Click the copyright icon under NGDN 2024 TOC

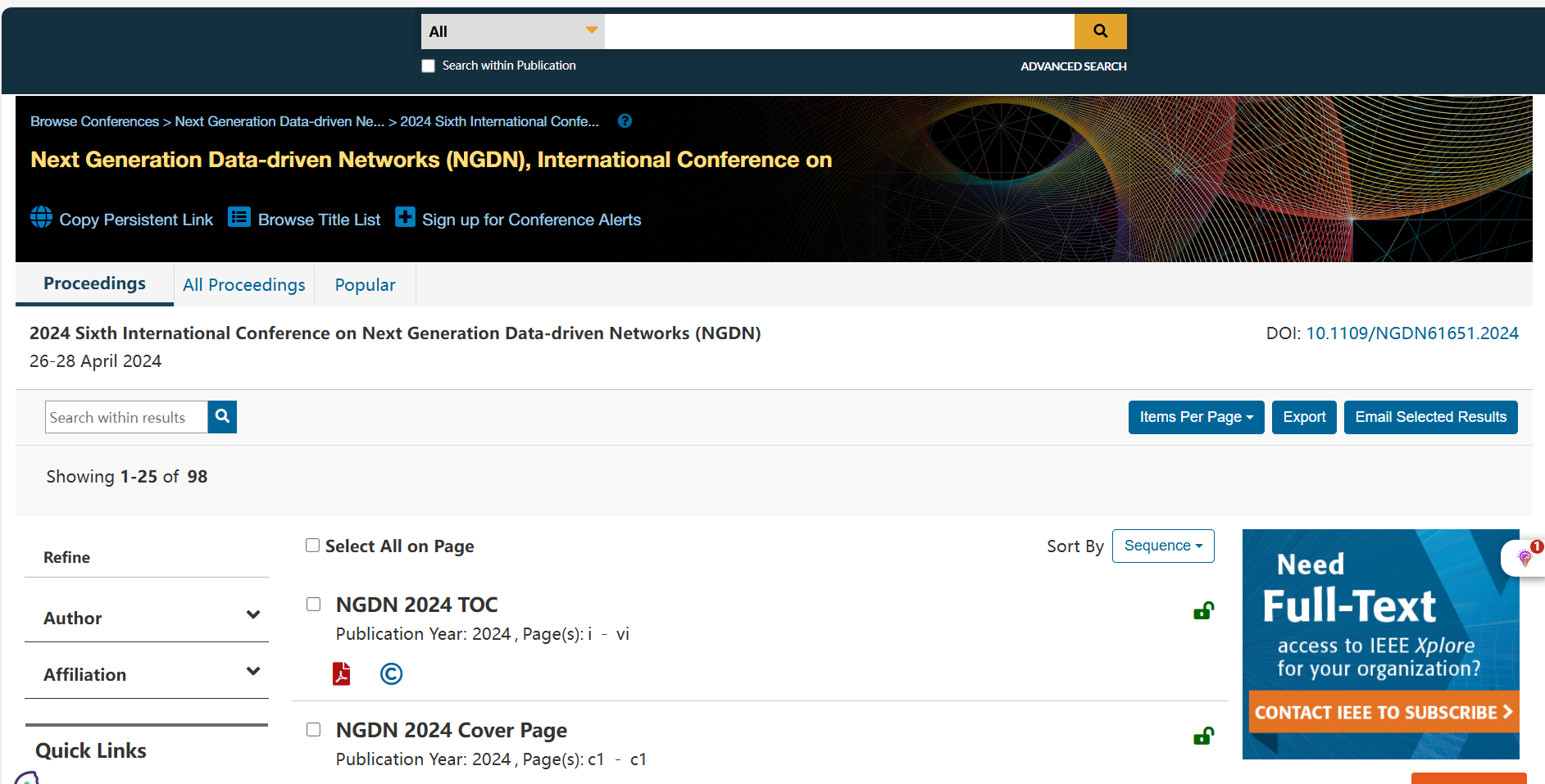click(392, 673)
